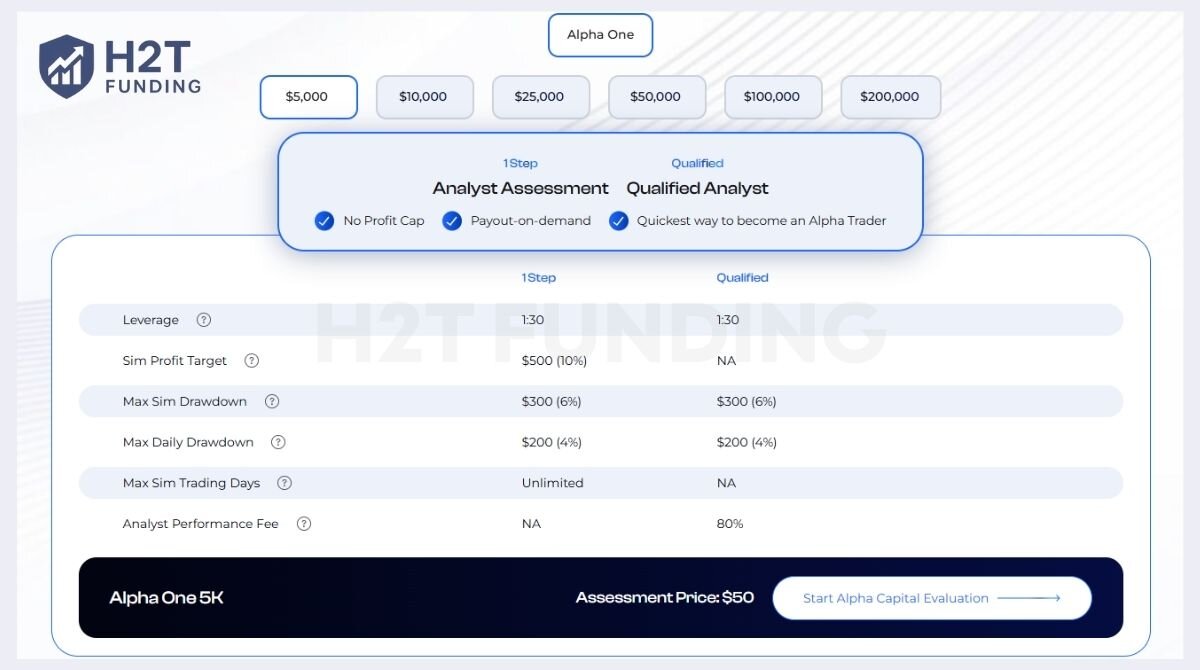Click the arrow in the evaluation button

click(x=1029, y=598)
